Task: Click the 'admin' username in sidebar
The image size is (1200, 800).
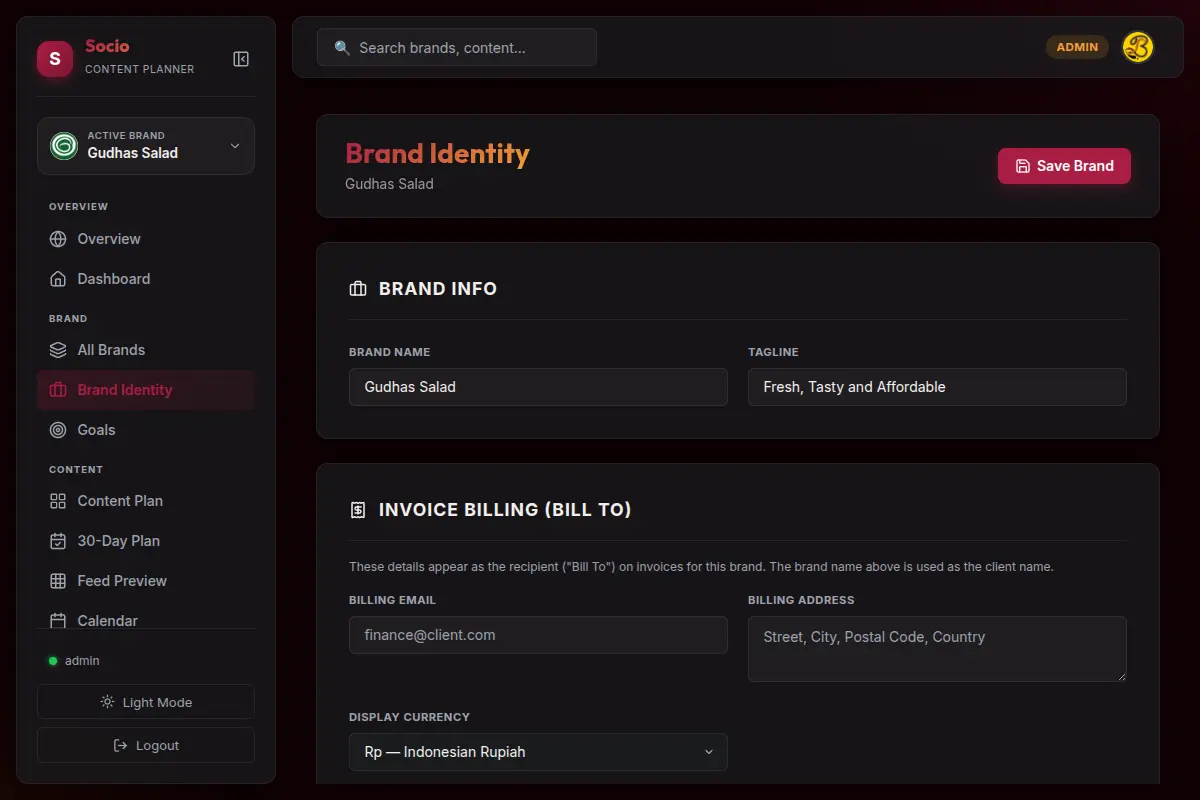Action: point(82,661)
